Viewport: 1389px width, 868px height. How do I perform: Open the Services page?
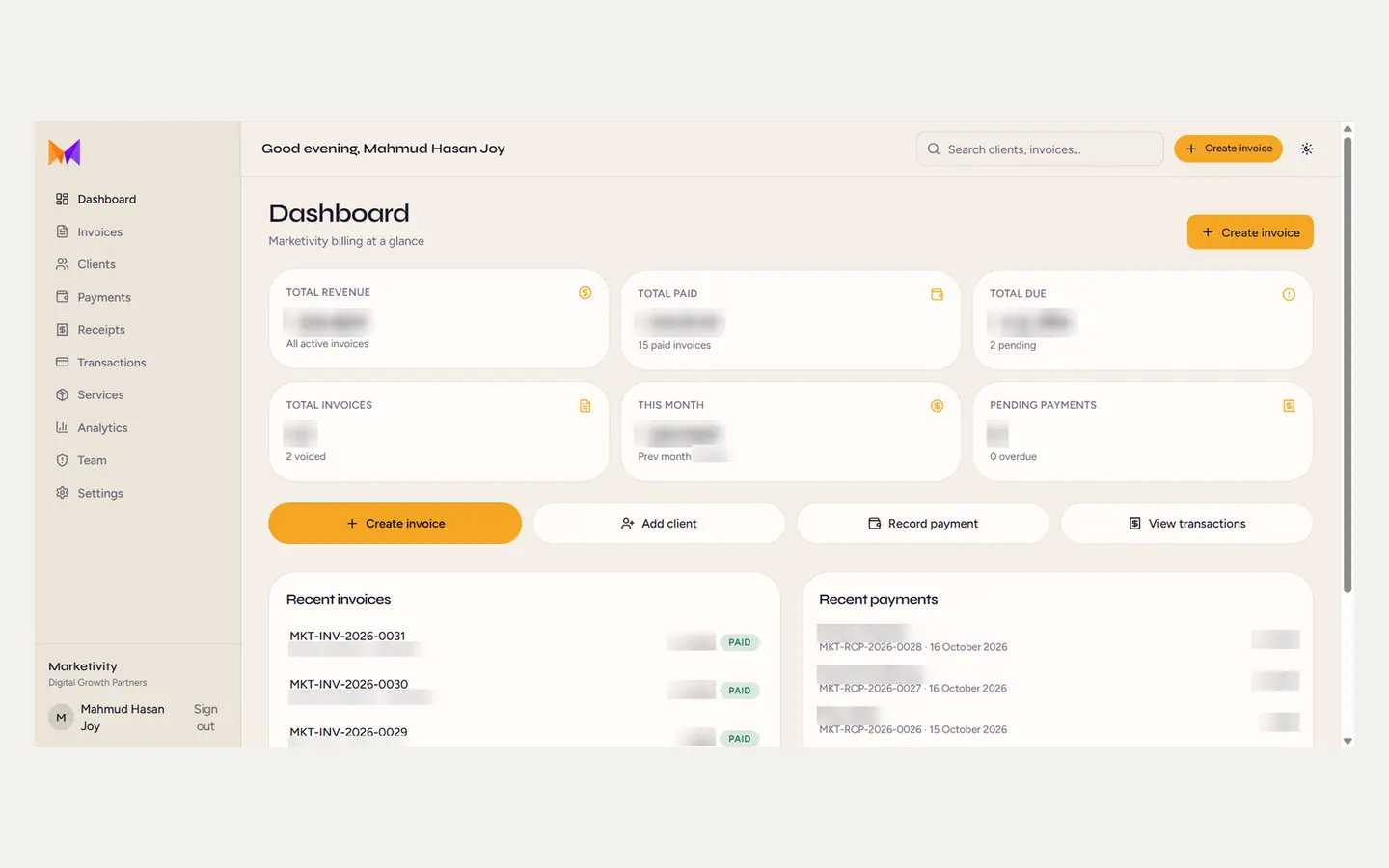click(100, 394)
